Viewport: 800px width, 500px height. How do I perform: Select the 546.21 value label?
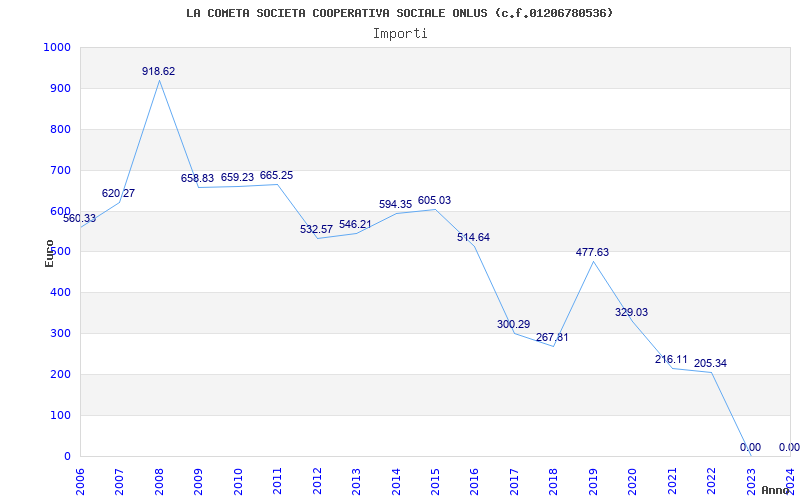point(356,224)
